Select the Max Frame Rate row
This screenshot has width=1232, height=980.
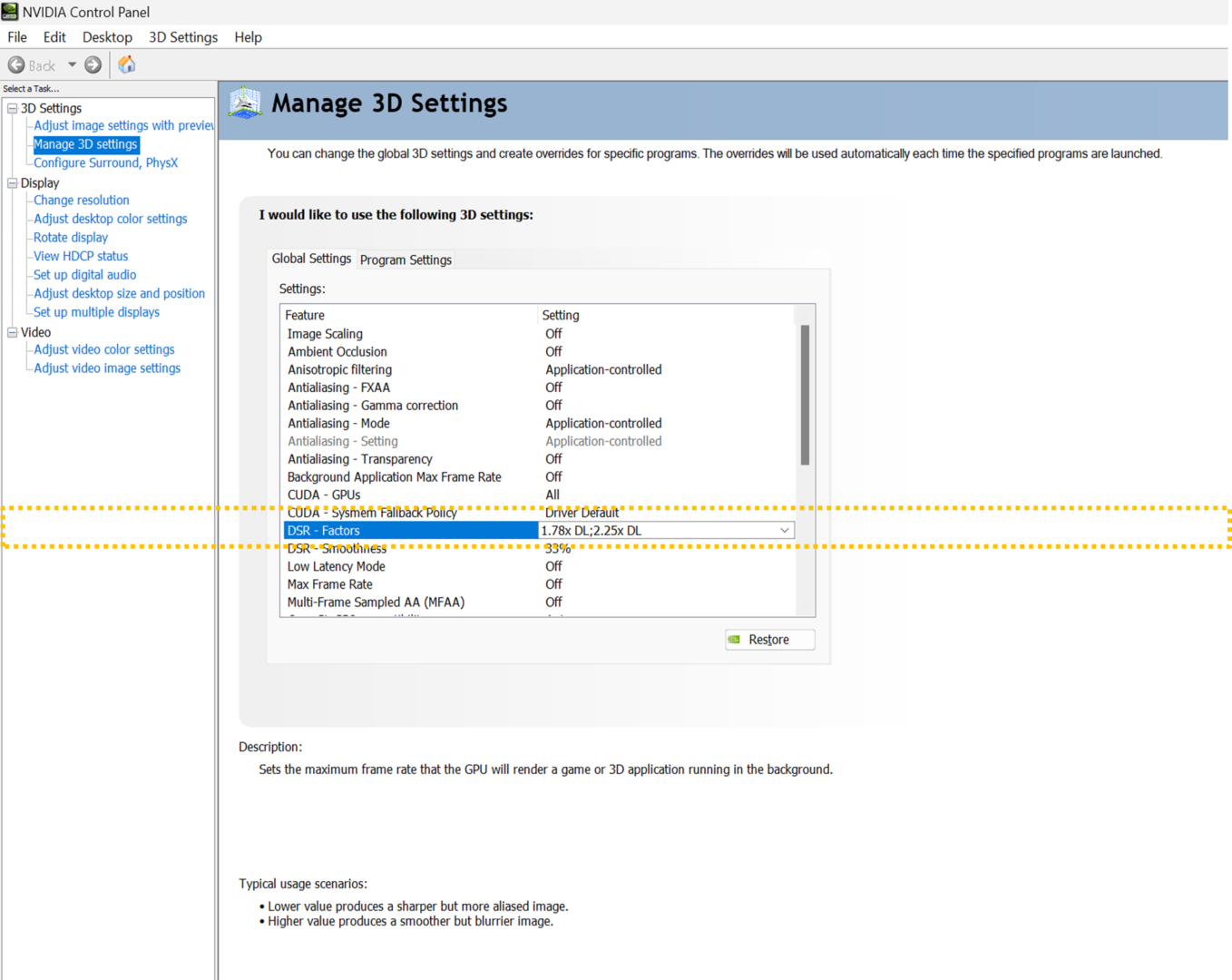pos(540,584)
